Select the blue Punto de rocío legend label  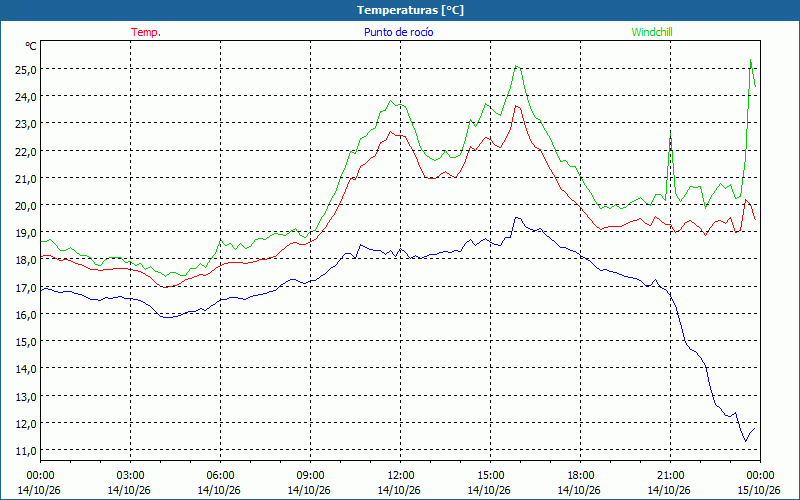click(398, 32)
